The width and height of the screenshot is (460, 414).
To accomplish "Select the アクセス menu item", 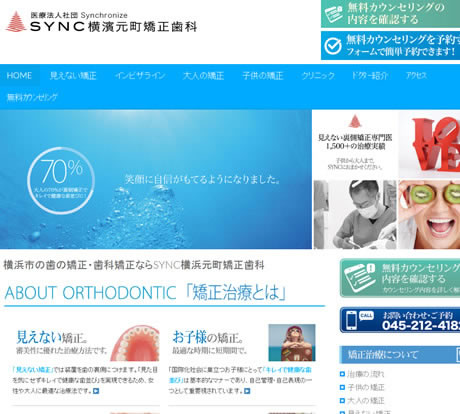I will click(x=416, y=76).
